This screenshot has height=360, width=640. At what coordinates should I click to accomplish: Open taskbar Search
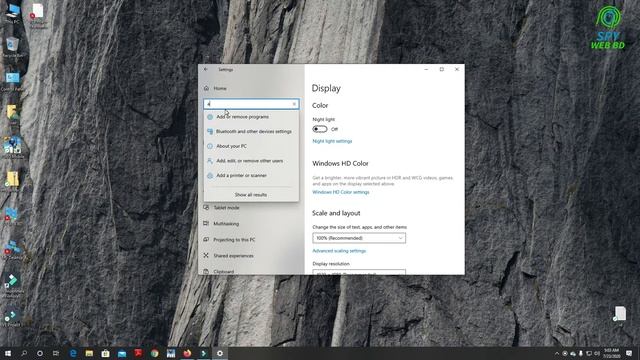tap(24, 353)
